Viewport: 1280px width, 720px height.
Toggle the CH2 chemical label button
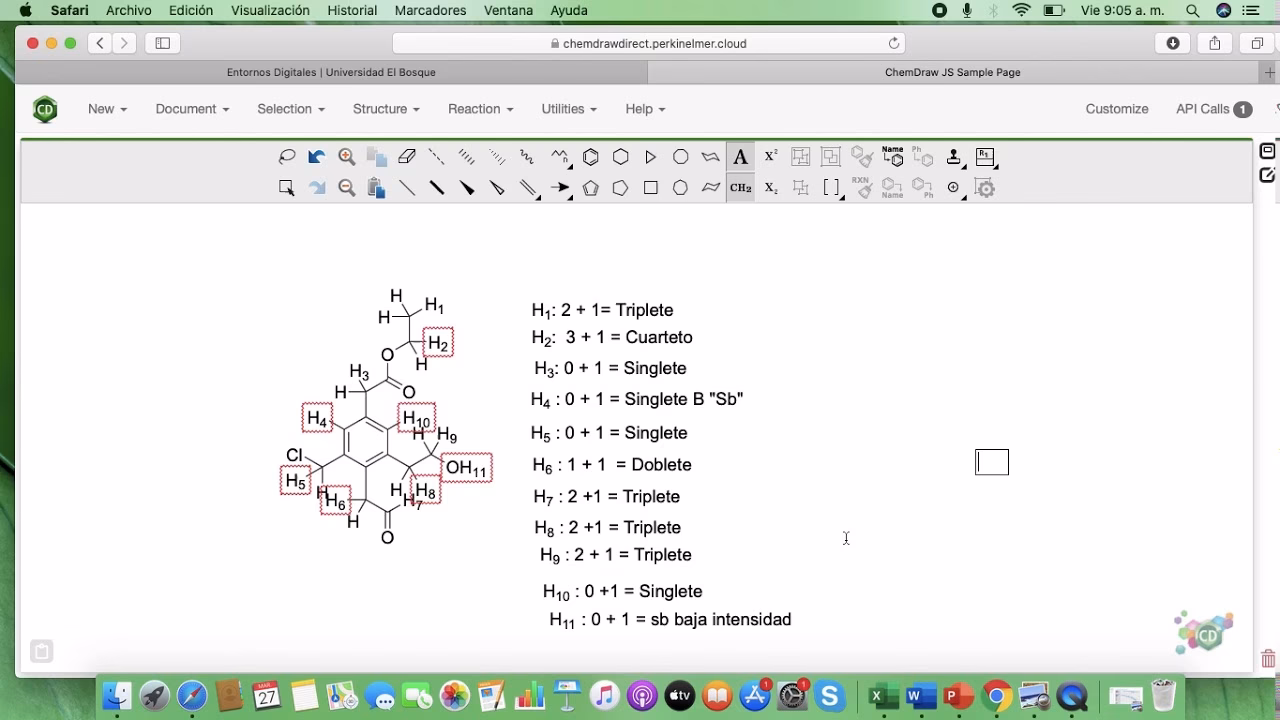pyautogui.click(x=740, y=188)
